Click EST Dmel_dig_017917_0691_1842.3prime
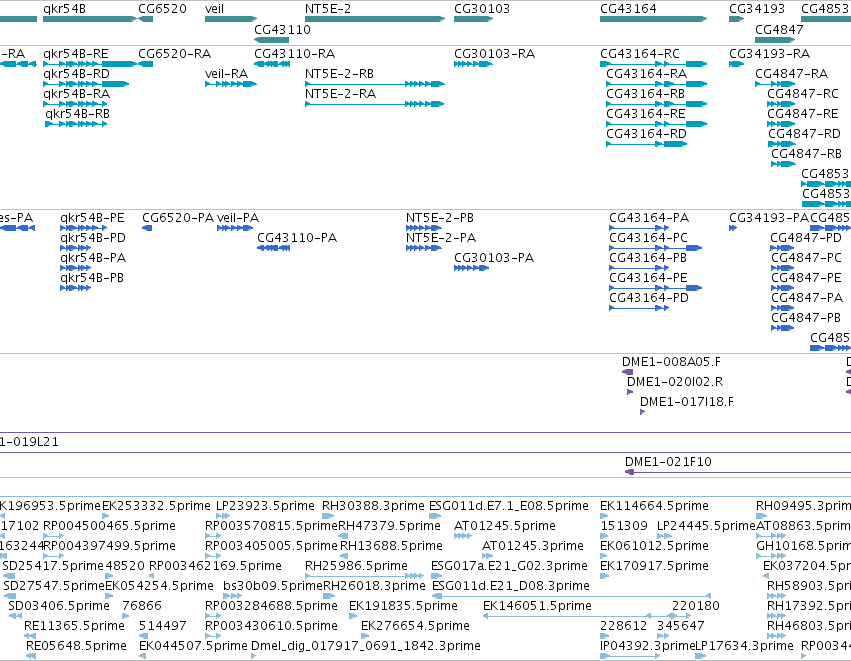The height and width of the screenshot is (661, 851). [253, 657]
